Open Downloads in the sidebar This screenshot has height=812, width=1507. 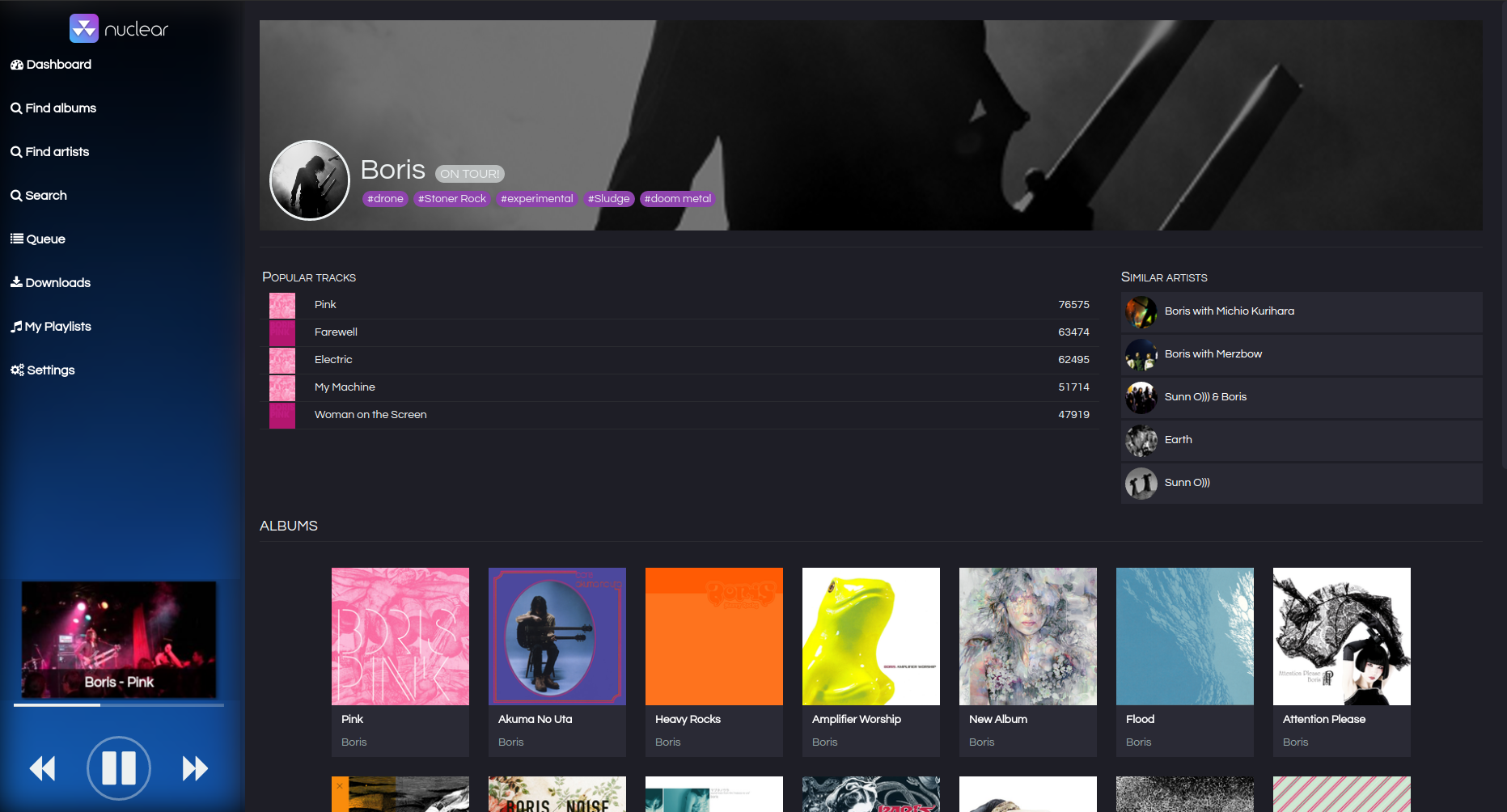coord(50,283)
